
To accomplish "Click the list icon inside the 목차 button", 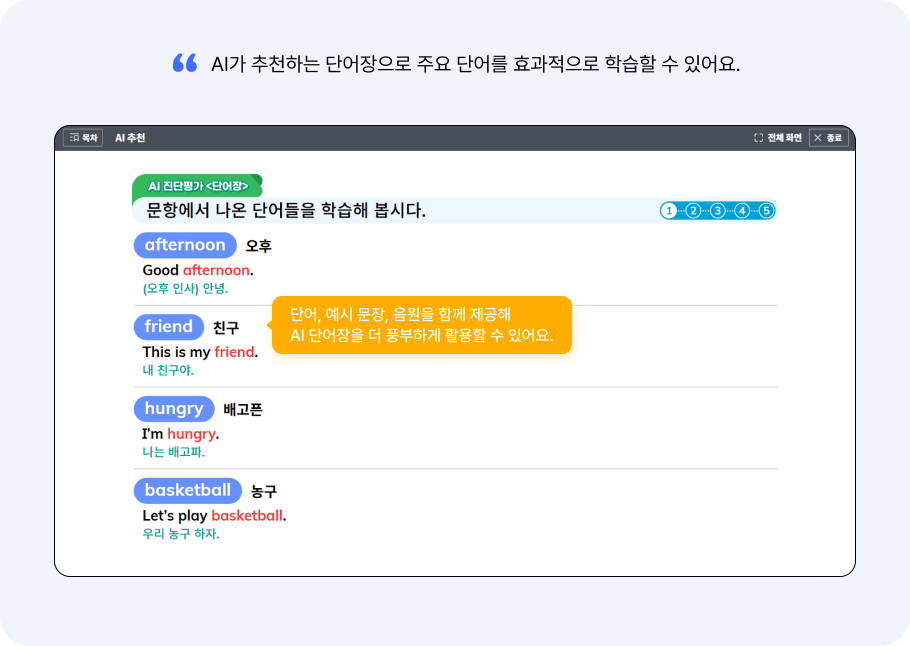I will coord(72,137).
